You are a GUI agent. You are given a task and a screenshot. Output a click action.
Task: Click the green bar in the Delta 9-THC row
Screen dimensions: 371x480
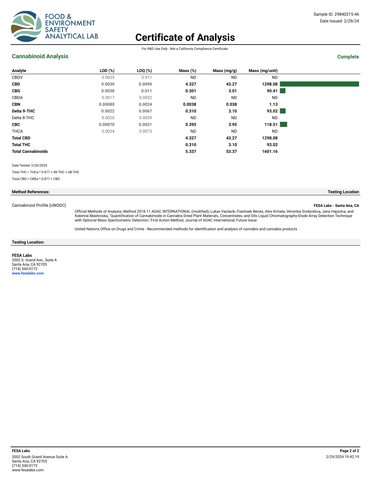point(283,111)
